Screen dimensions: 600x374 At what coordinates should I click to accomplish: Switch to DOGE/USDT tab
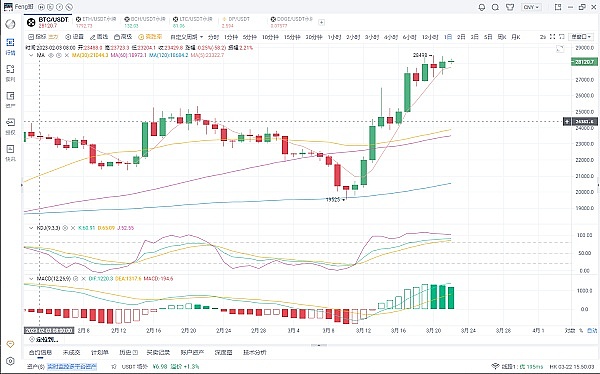291,22
